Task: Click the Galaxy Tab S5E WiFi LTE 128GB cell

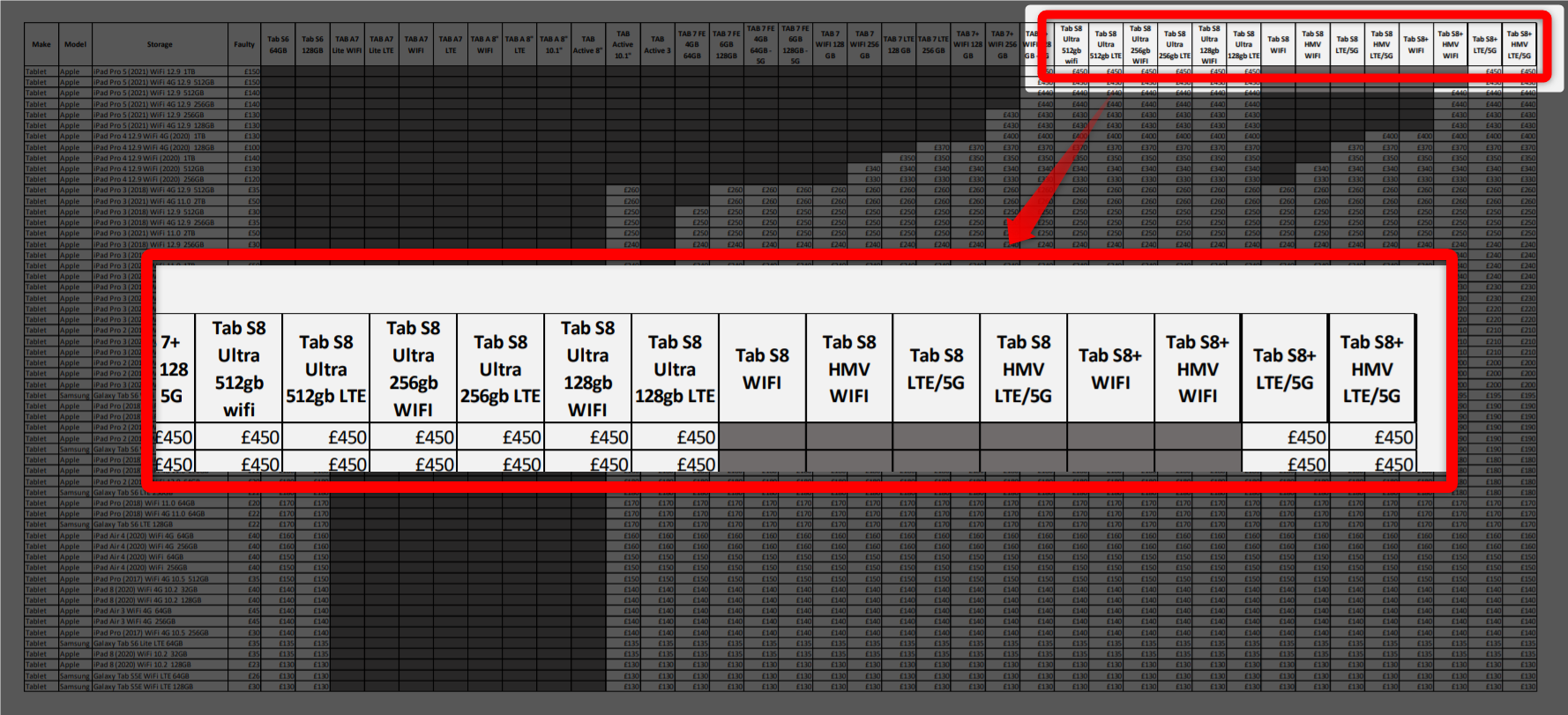Action: coord(144,687)
